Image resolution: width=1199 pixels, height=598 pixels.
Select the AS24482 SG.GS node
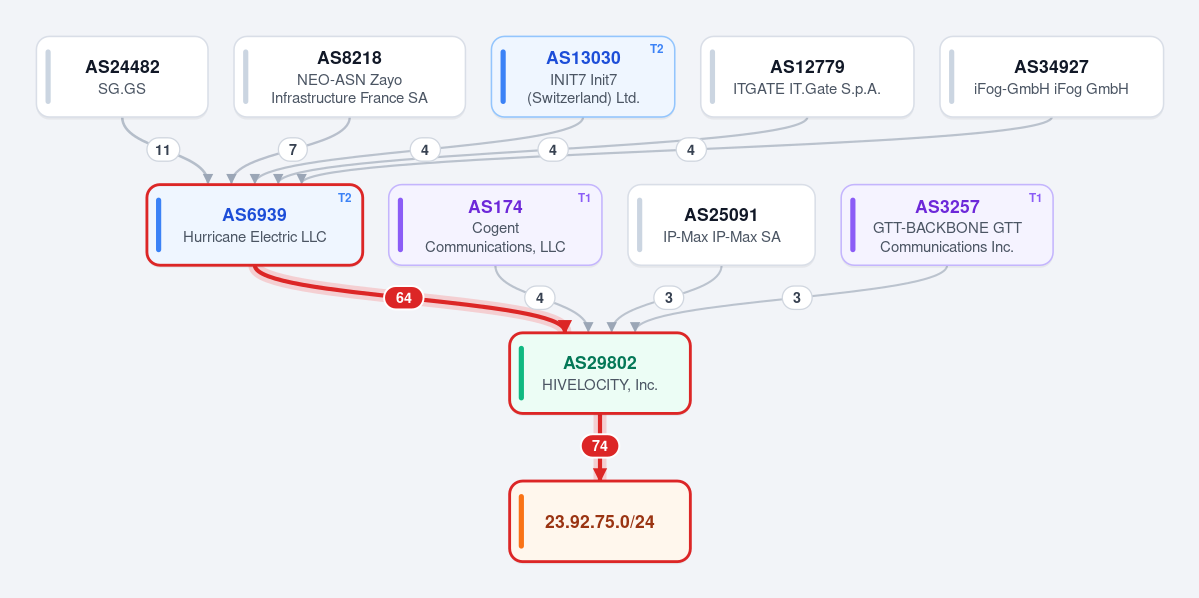[x=122, y=77]
